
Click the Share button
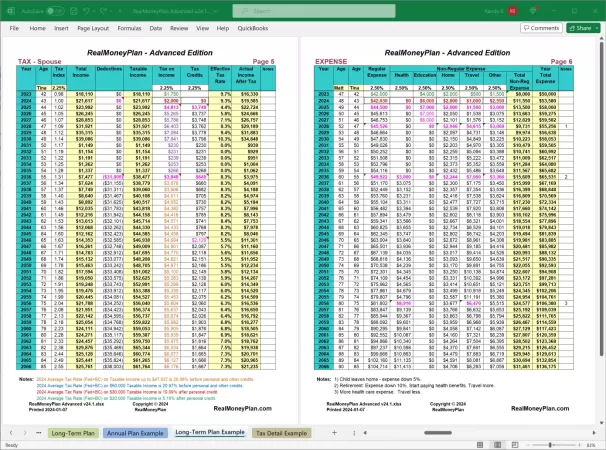tap(581, 28)
